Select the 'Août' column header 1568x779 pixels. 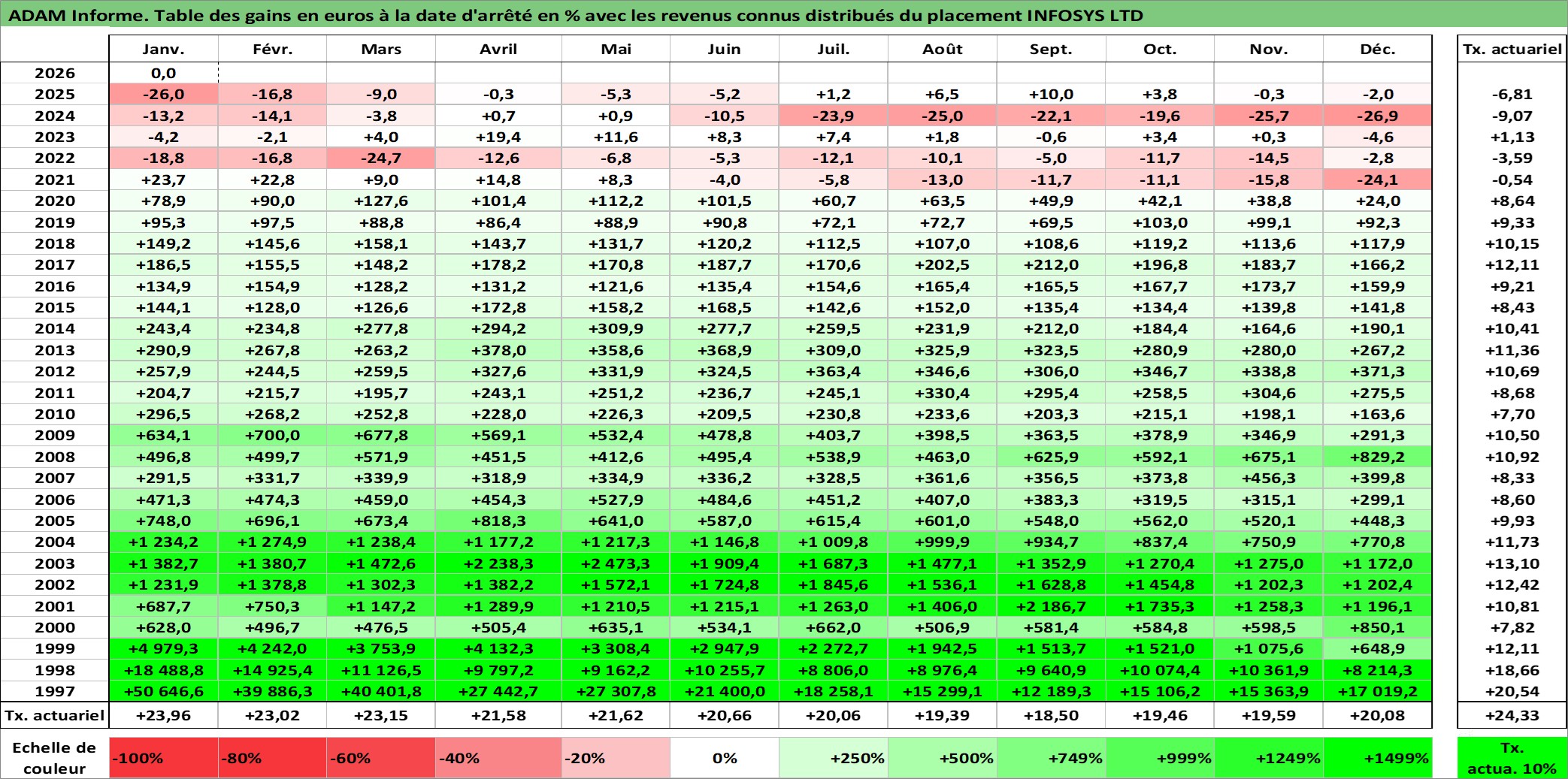943,49
